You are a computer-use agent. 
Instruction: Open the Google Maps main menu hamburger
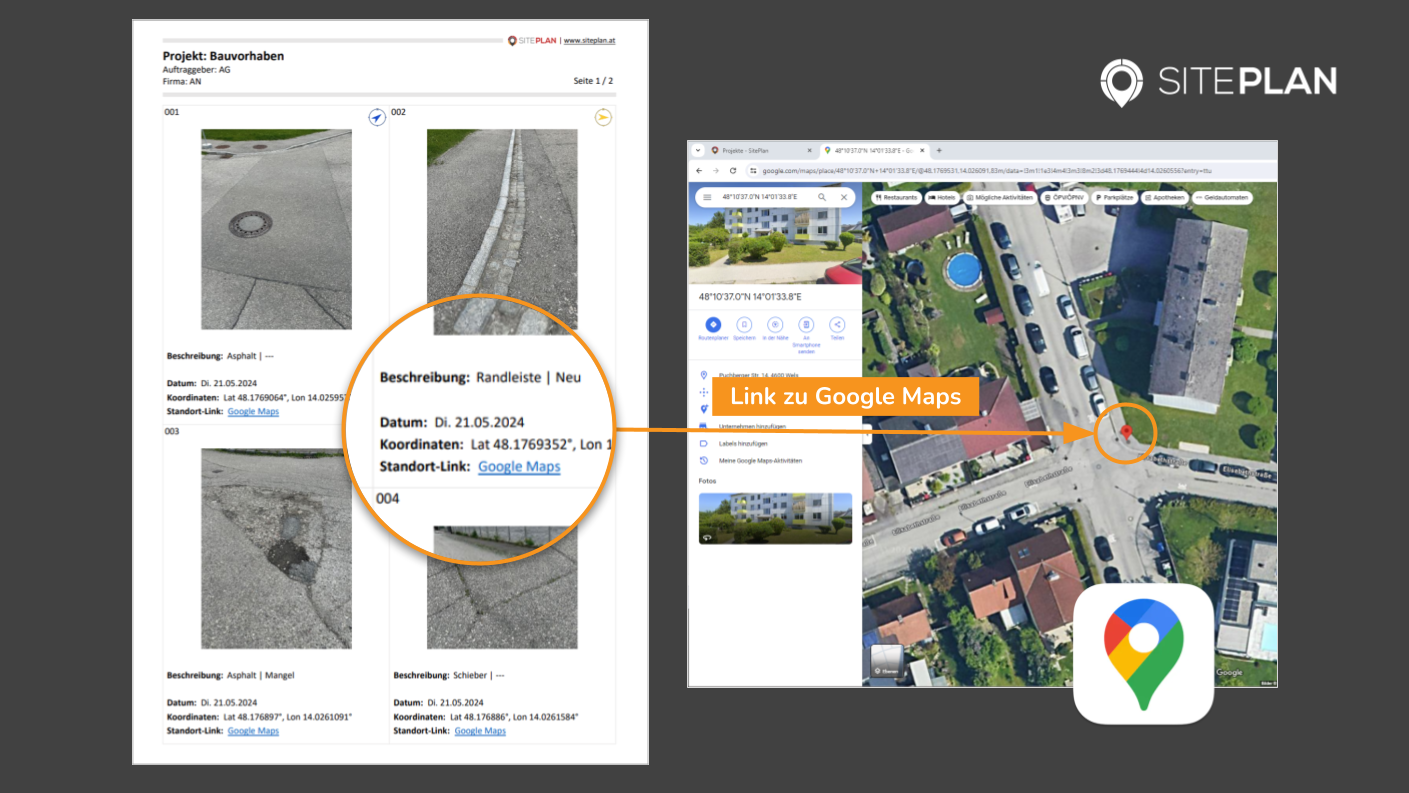tap(707, 197)
